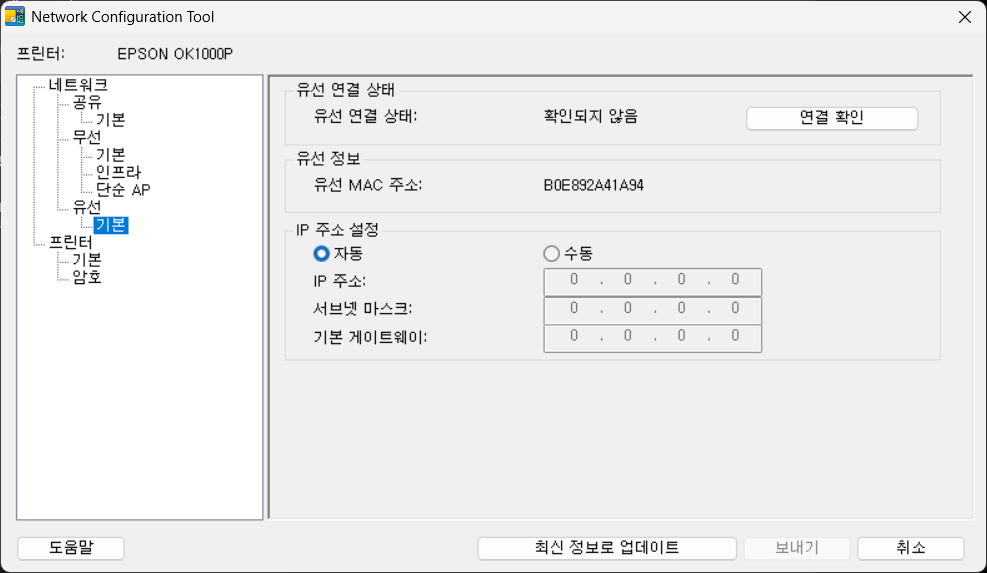The width and height of the screenshot is (987, 573).
Task: Click the MAC address value B0E892A41A94
Action: coord(594,185)
